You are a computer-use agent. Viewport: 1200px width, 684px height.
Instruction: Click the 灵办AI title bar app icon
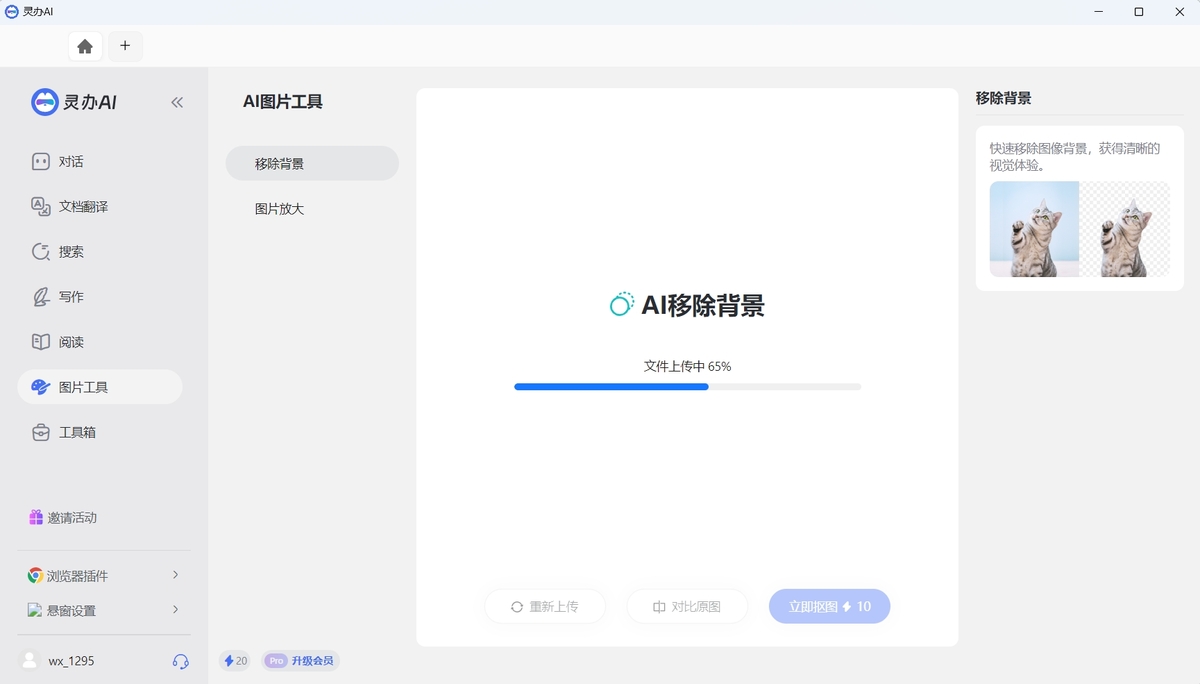[x=12, y=12]
